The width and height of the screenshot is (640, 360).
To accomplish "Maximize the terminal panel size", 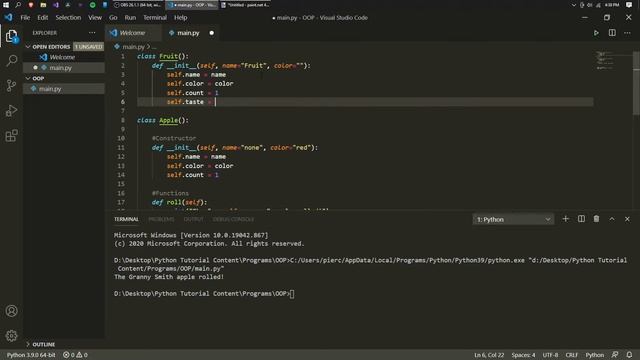I will (612, 219).
